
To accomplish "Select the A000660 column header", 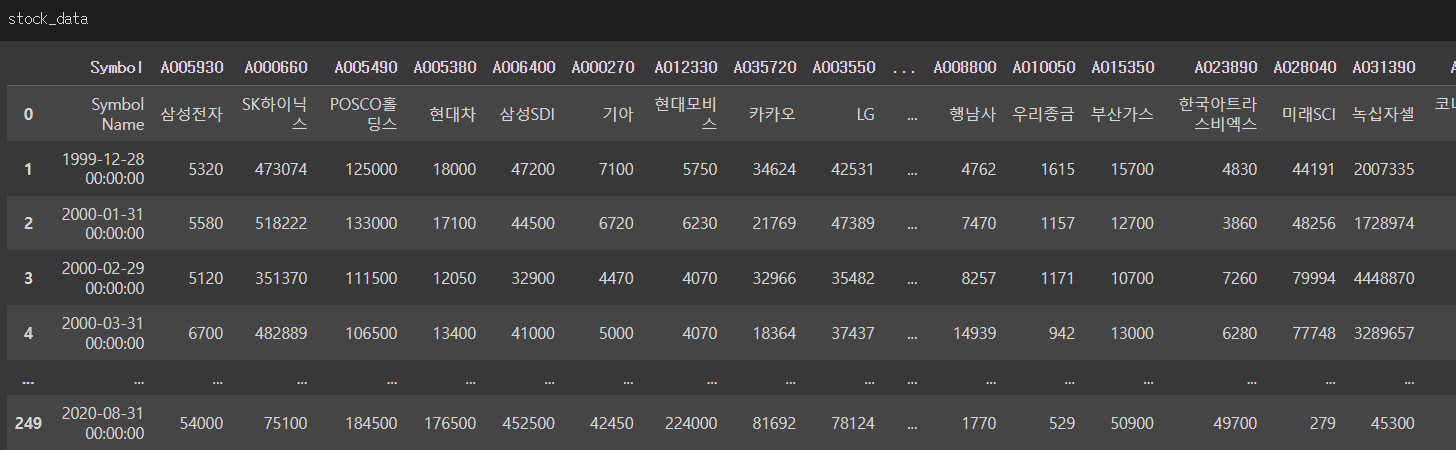I will pos(275,67).
